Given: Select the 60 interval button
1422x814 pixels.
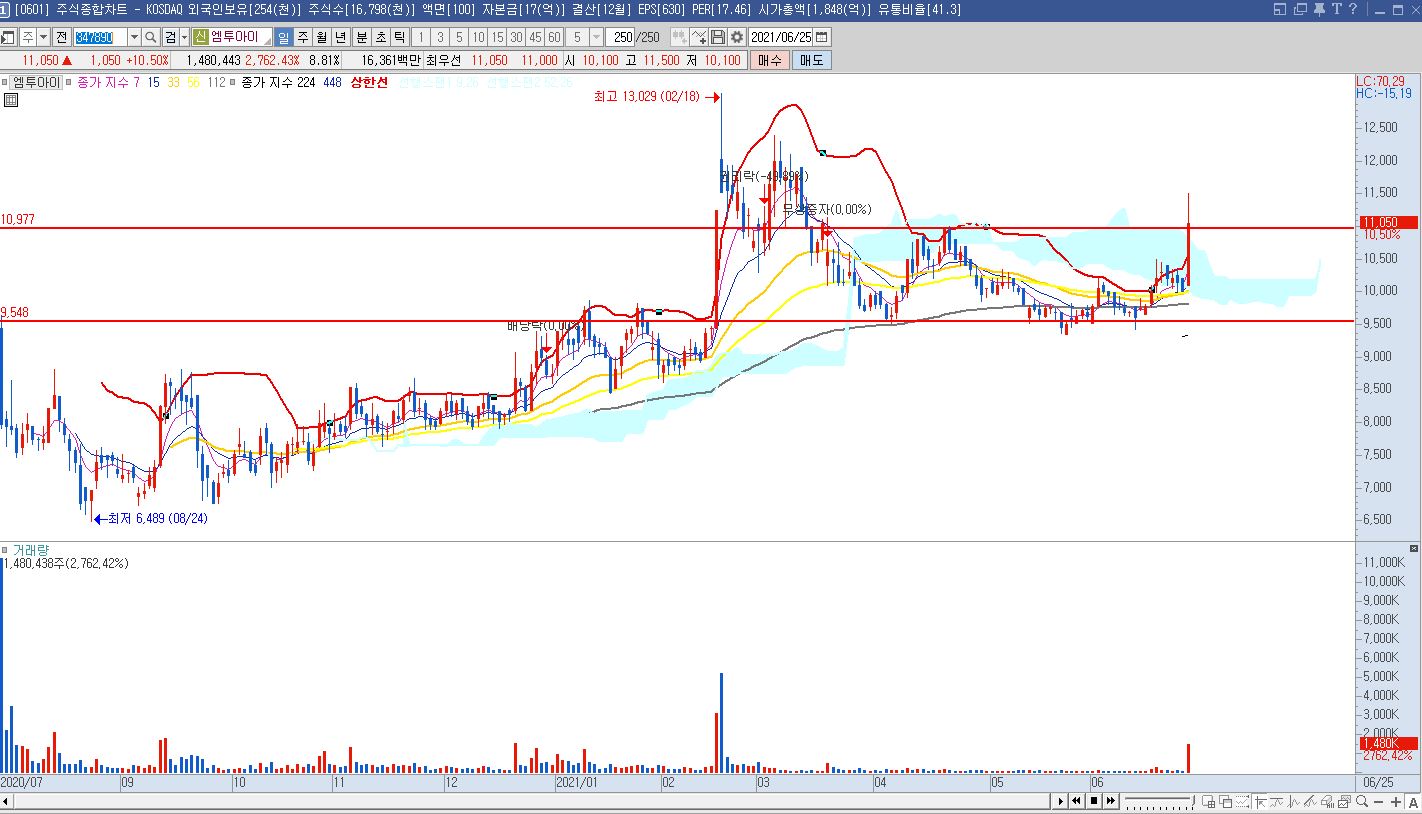Looking at the screenshot, I should click(554, 37).
